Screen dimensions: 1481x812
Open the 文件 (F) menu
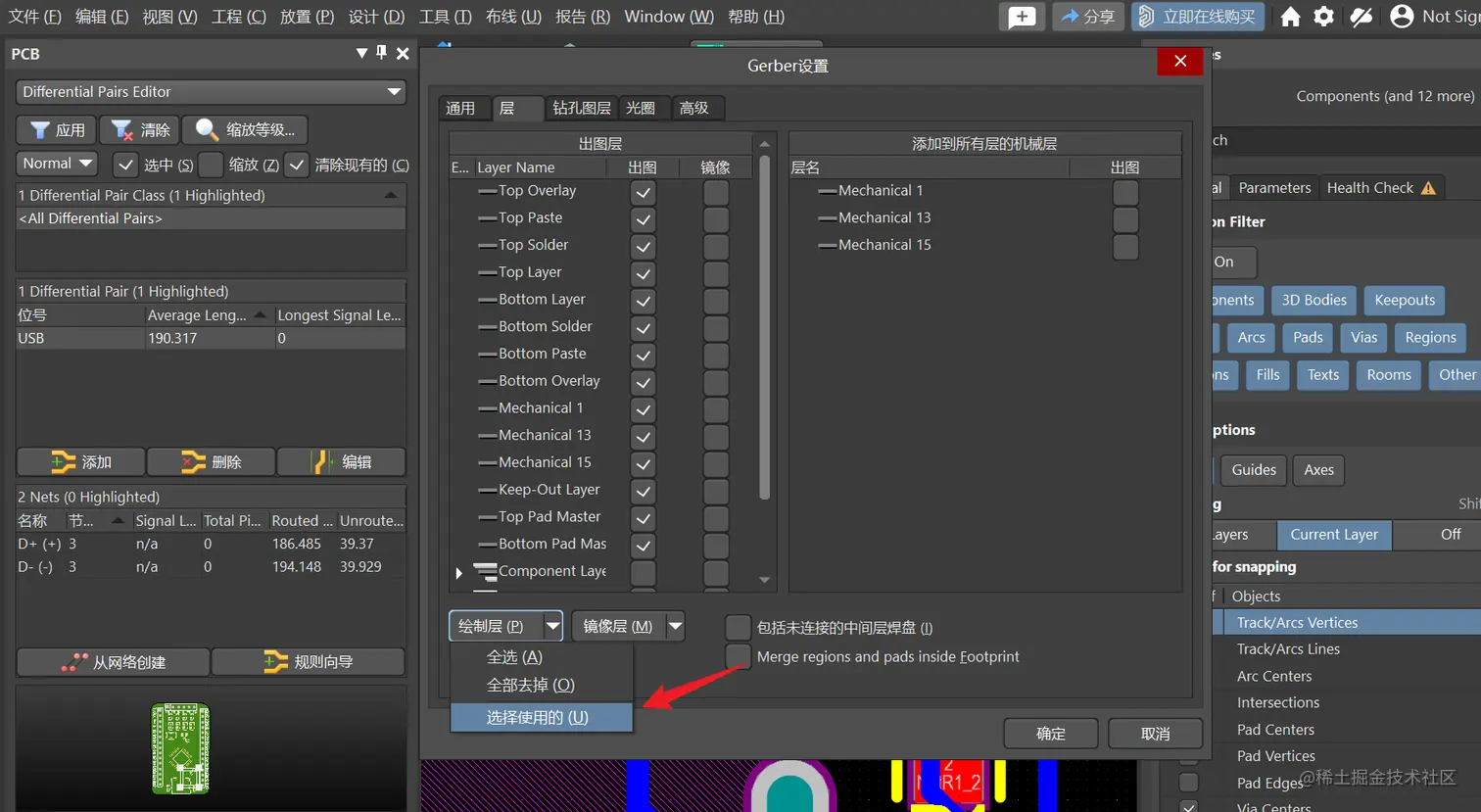[x=34, y=17]
